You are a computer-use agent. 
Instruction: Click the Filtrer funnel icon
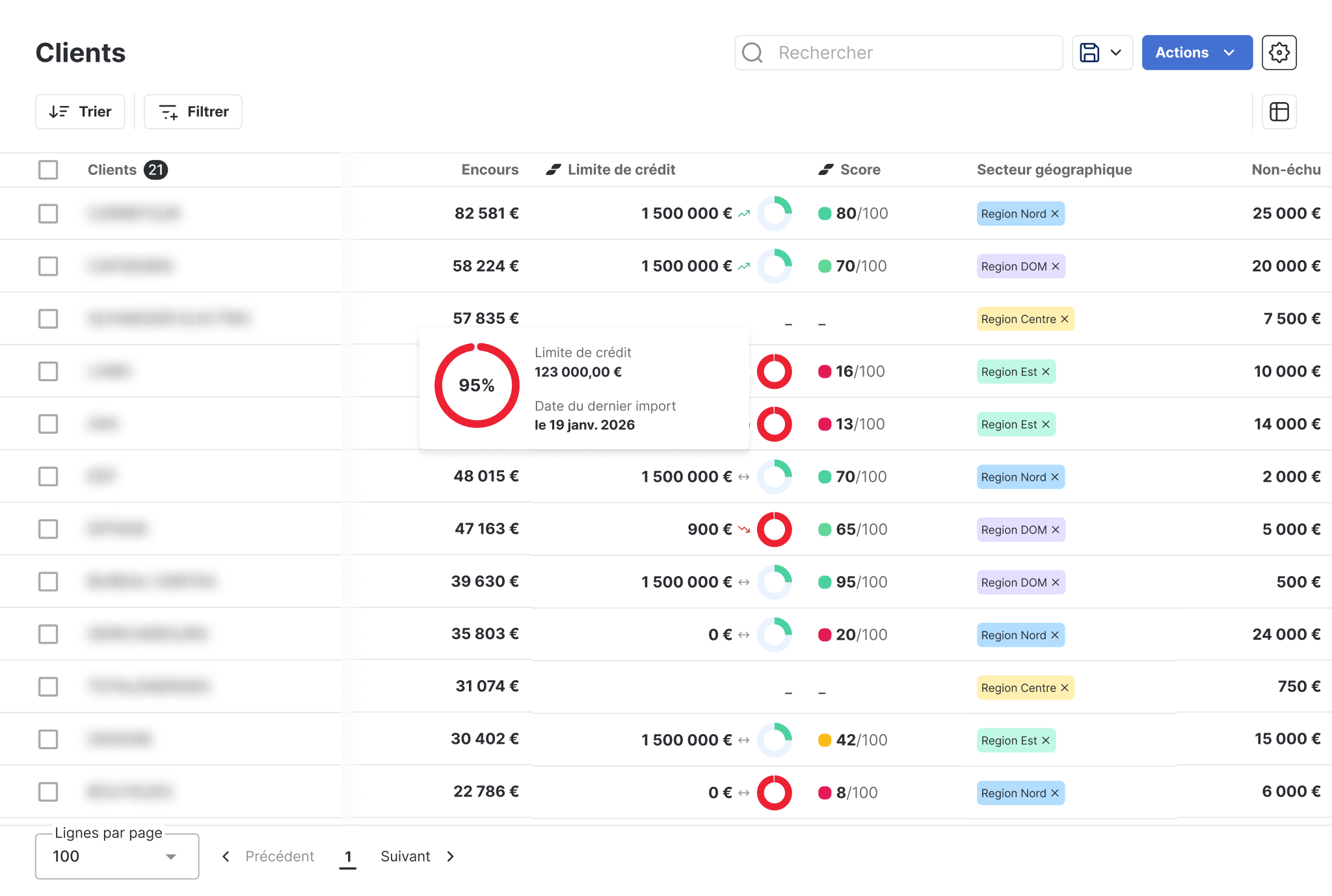coord(168,111)
